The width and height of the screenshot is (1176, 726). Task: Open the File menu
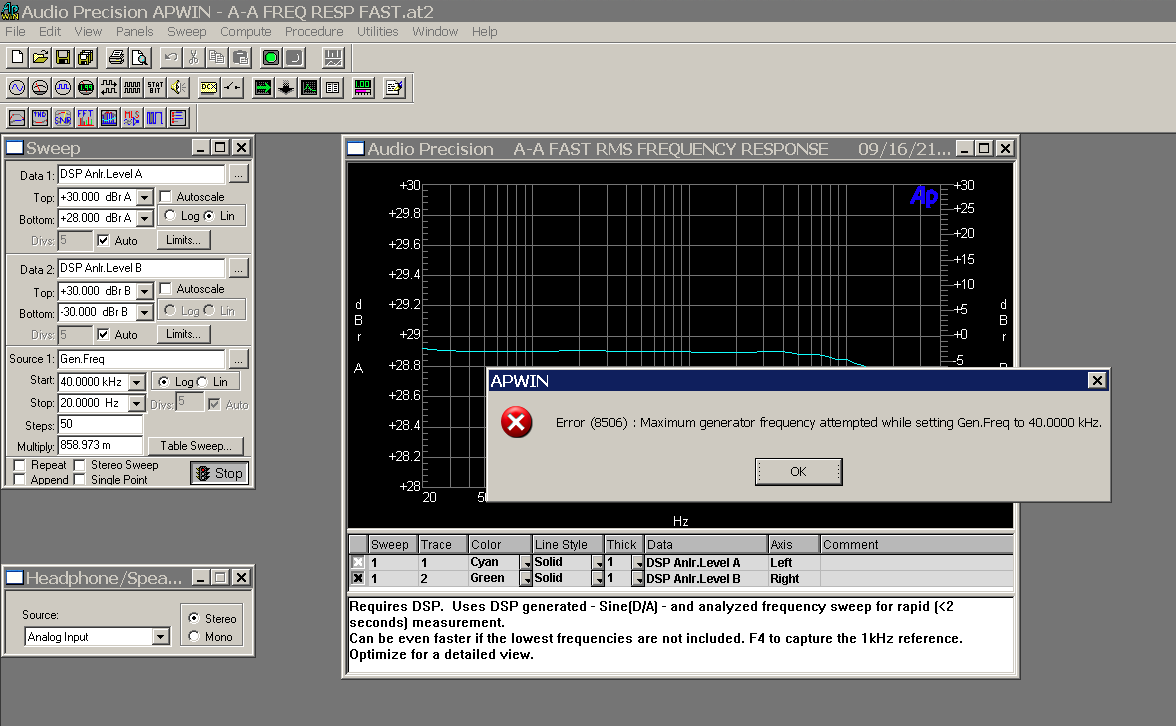tap(15, 32)
